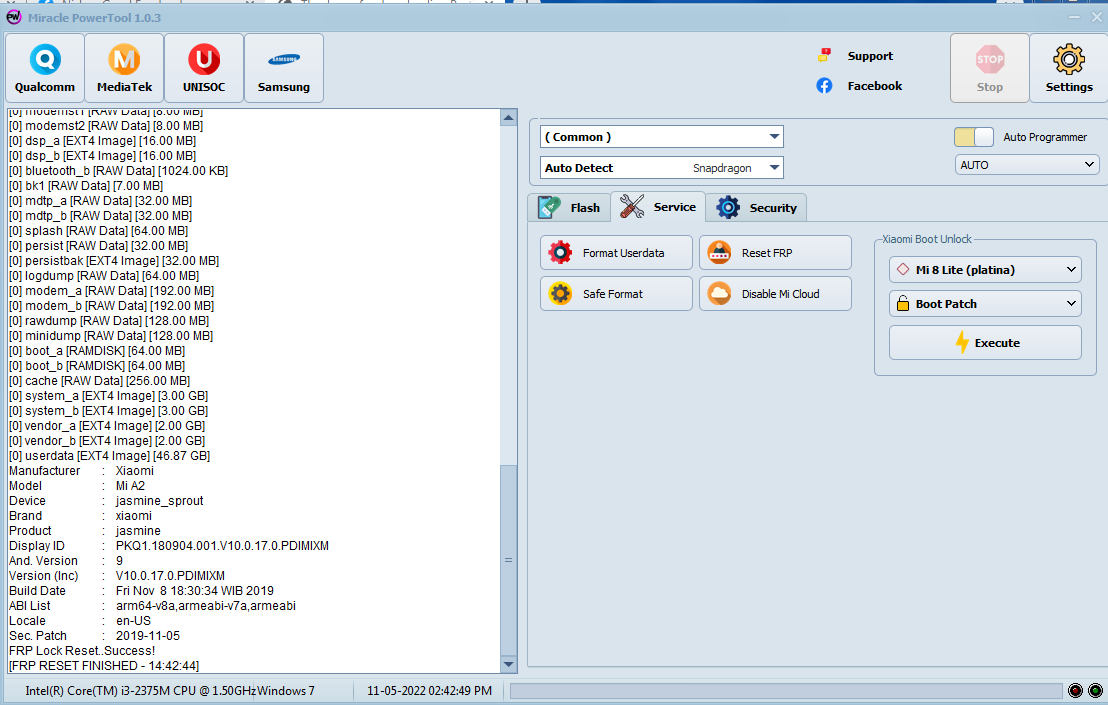Click the log scrollbar up arrow
The image size is (1108, 705).
508,118
